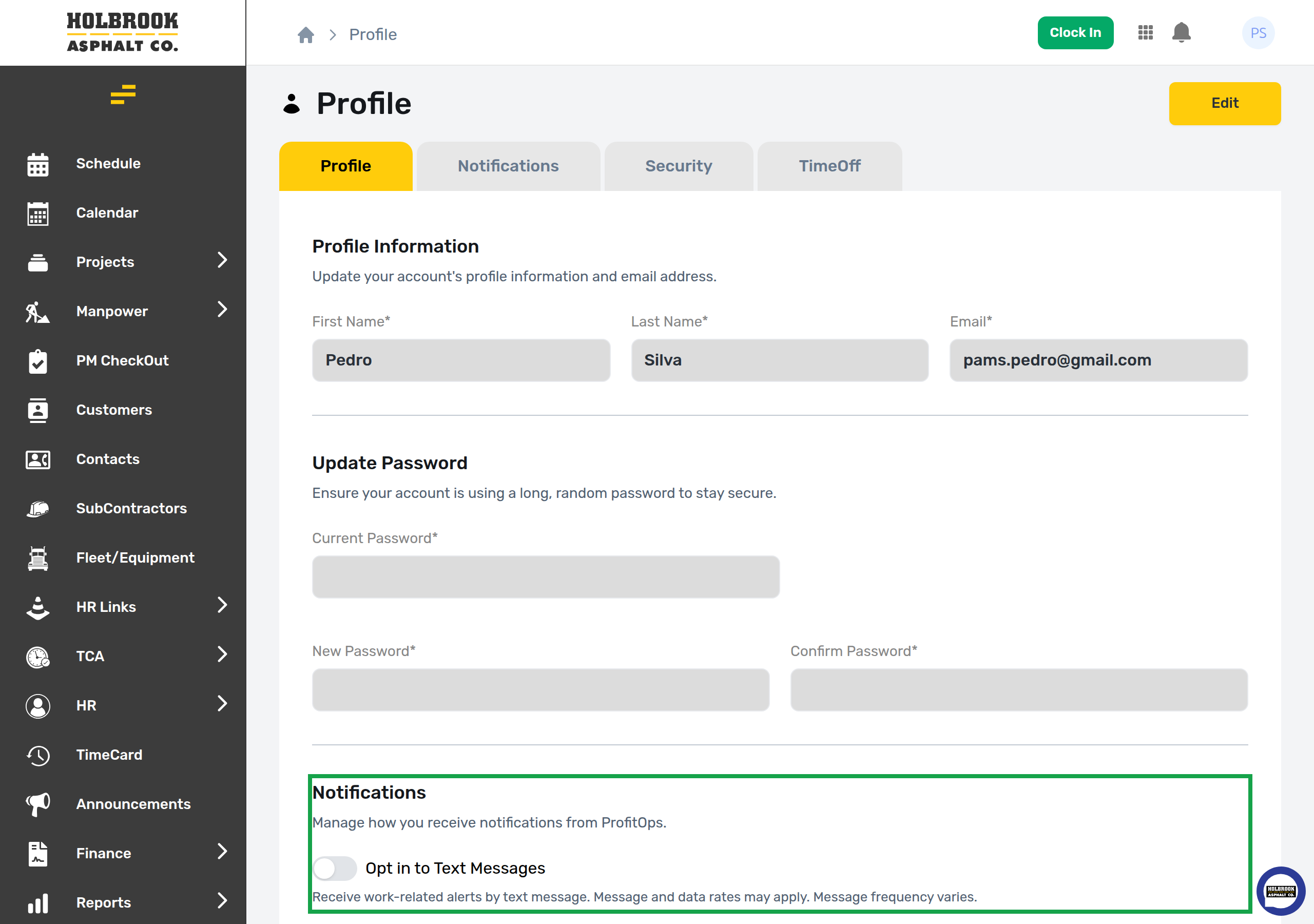Click the Finance document icon

pyautogui.click(x=38, y=854)
